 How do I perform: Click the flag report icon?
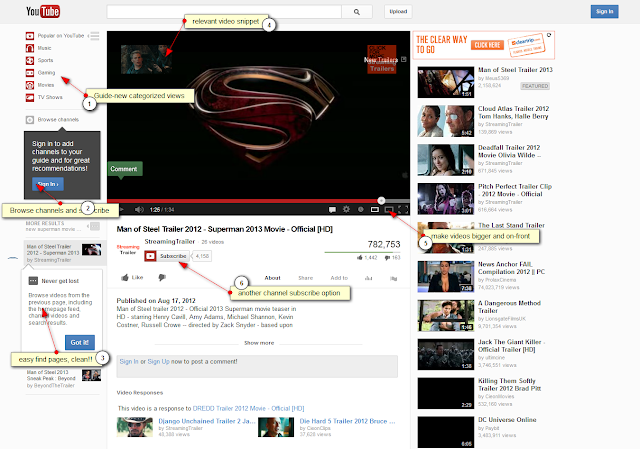pyautogui.click(x=393, y=278)
